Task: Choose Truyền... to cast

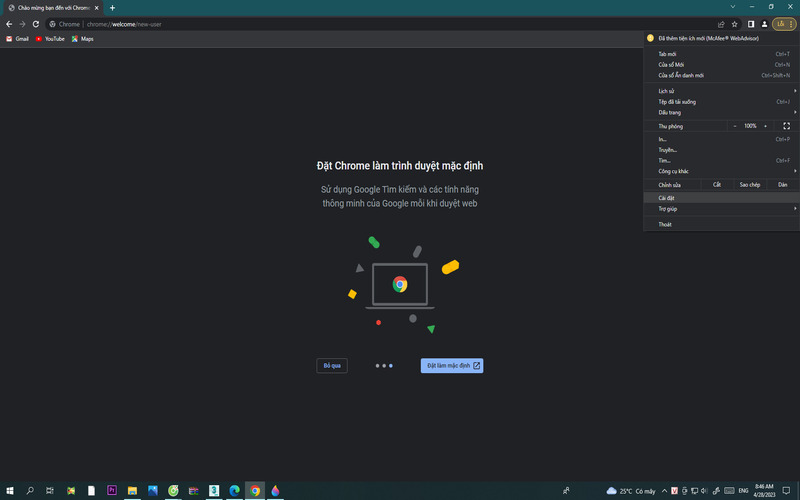Action: coord(721,150)
